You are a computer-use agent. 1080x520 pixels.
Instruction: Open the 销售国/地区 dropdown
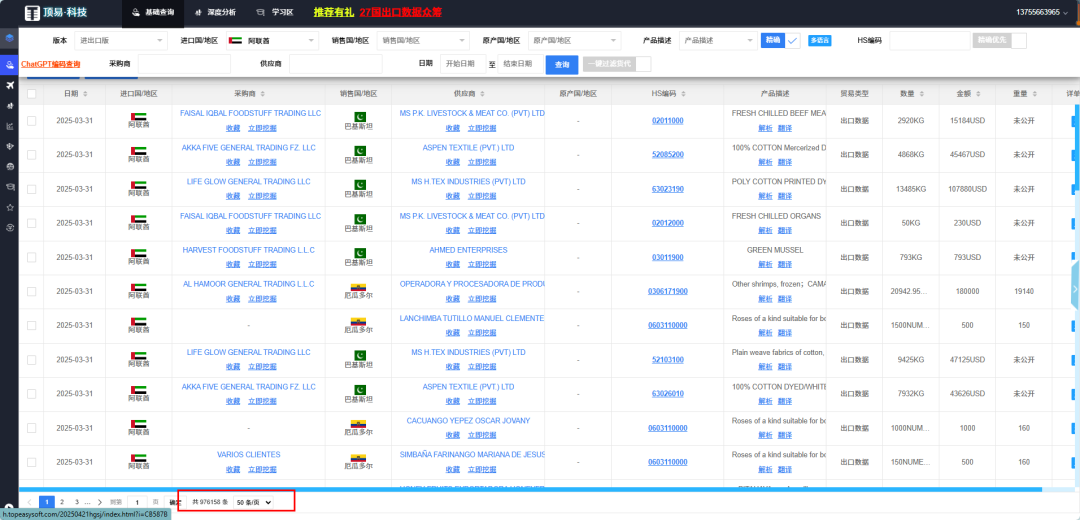coord(423,41)
